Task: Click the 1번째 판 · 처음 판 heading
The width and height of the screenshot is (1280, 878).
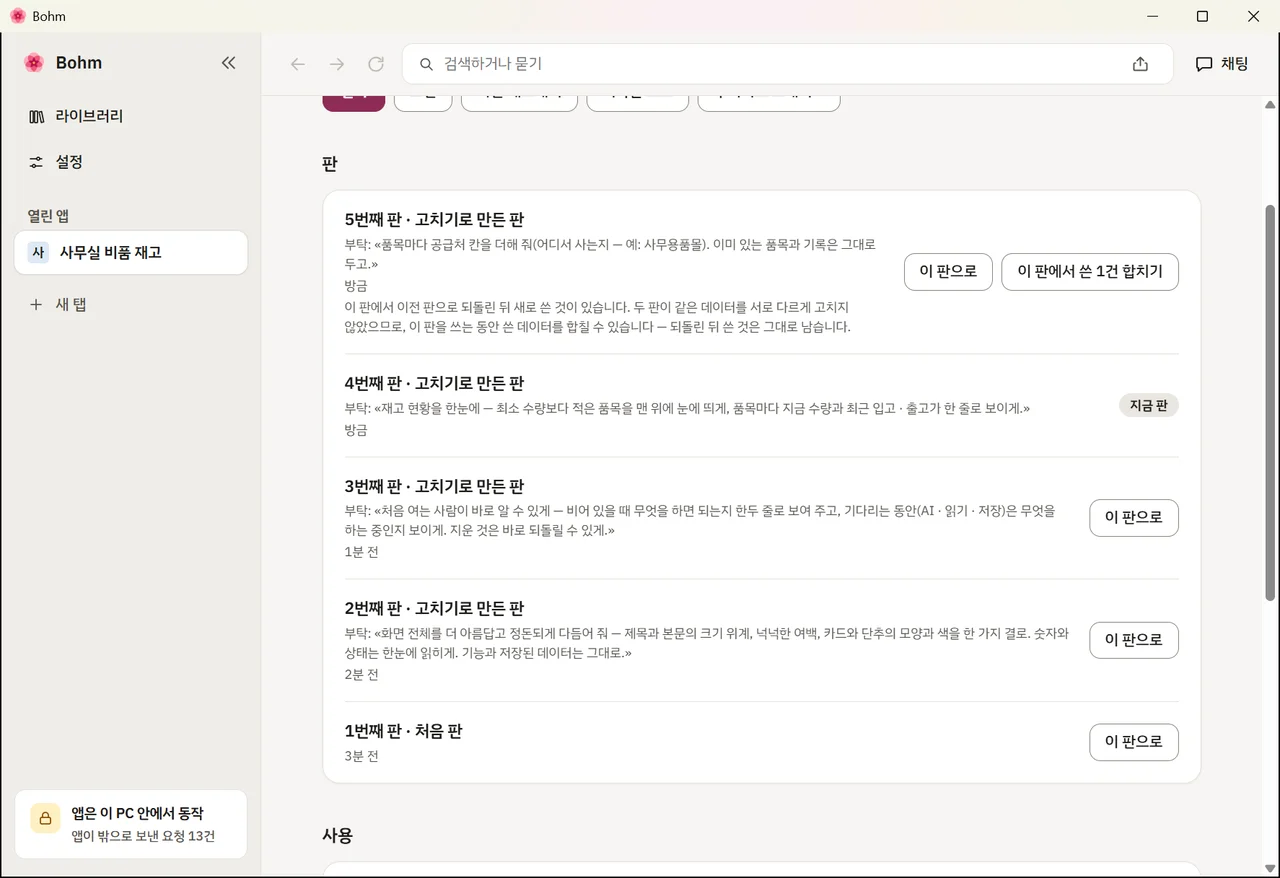Action: [x=403, y=732]
